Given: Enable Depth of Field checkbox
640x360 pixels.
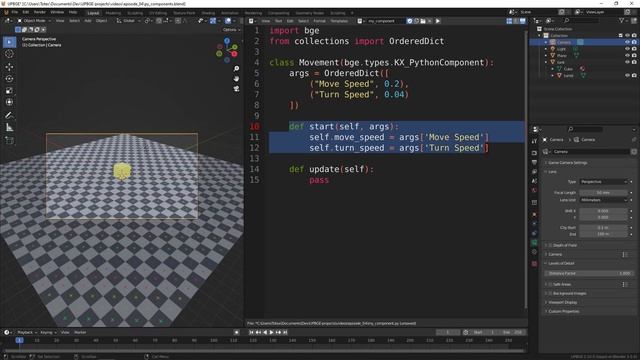Looking at the screenshot, I should (550, 245).
